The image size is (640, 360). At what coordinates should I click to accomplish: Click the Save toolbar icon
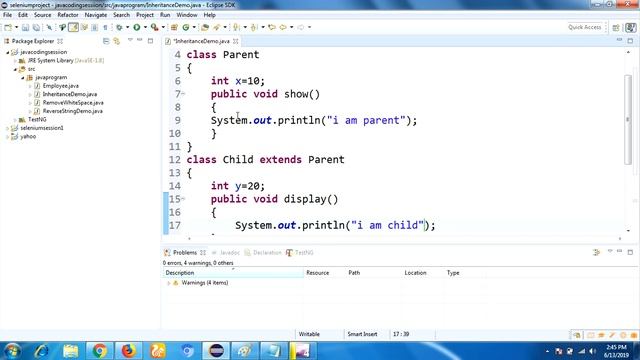25,27
